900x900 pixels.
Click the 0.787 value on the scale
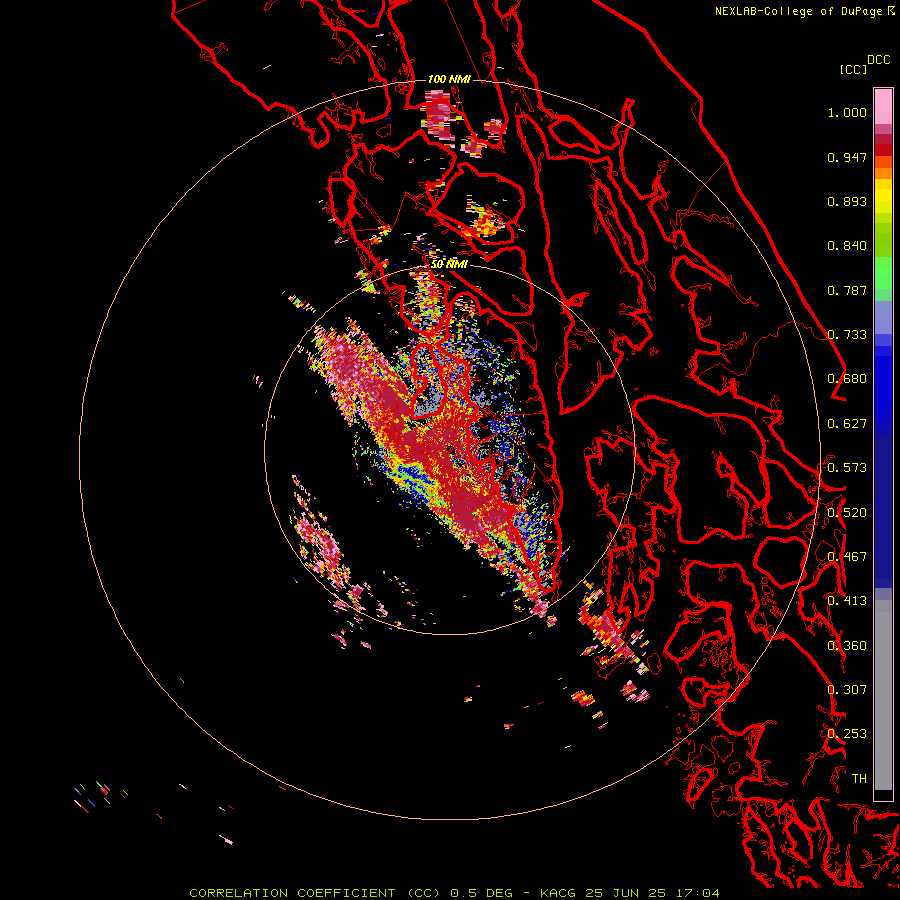(x=847, y=290)
